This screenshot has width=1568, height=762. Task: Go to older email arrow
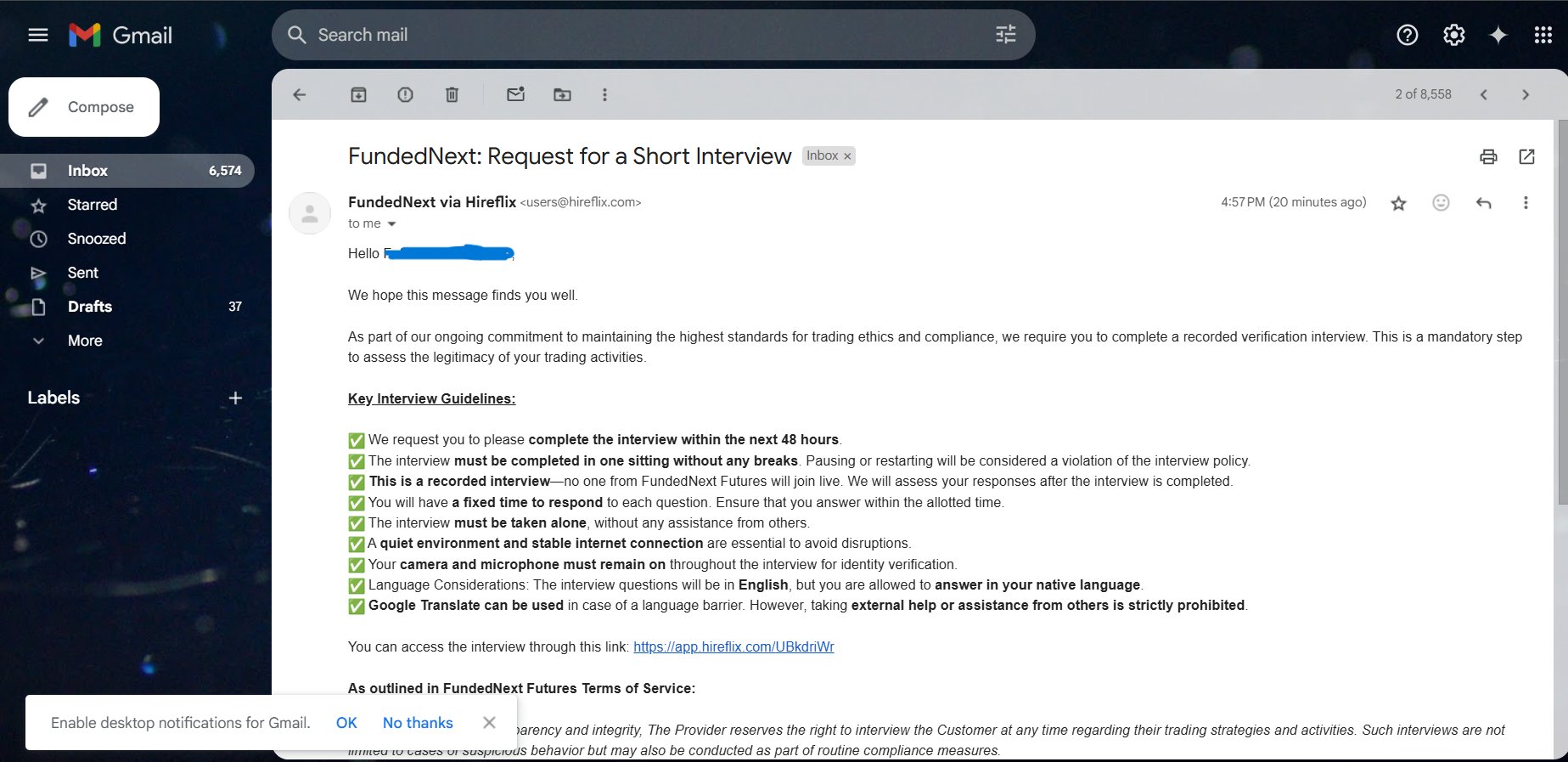1526,94
